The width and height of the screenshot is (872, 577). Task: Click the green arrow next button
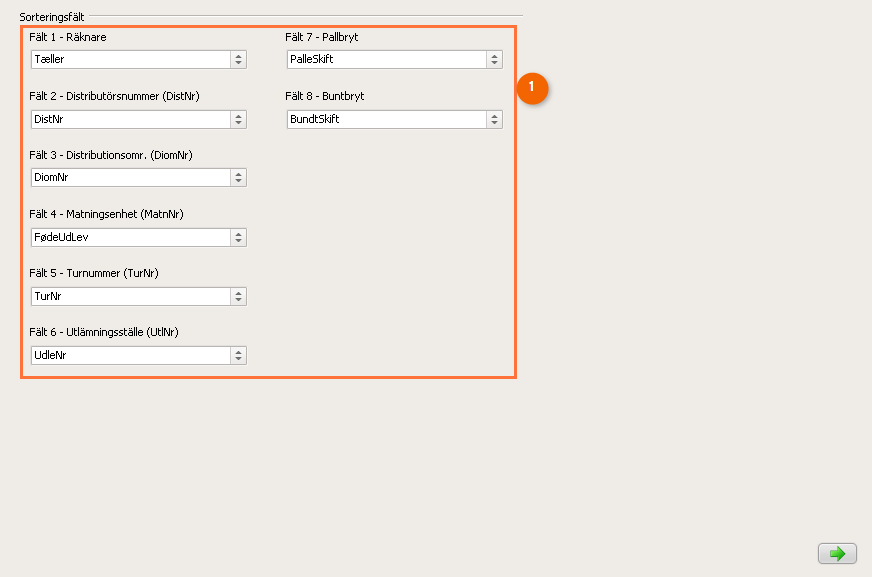tap(837, 554)
